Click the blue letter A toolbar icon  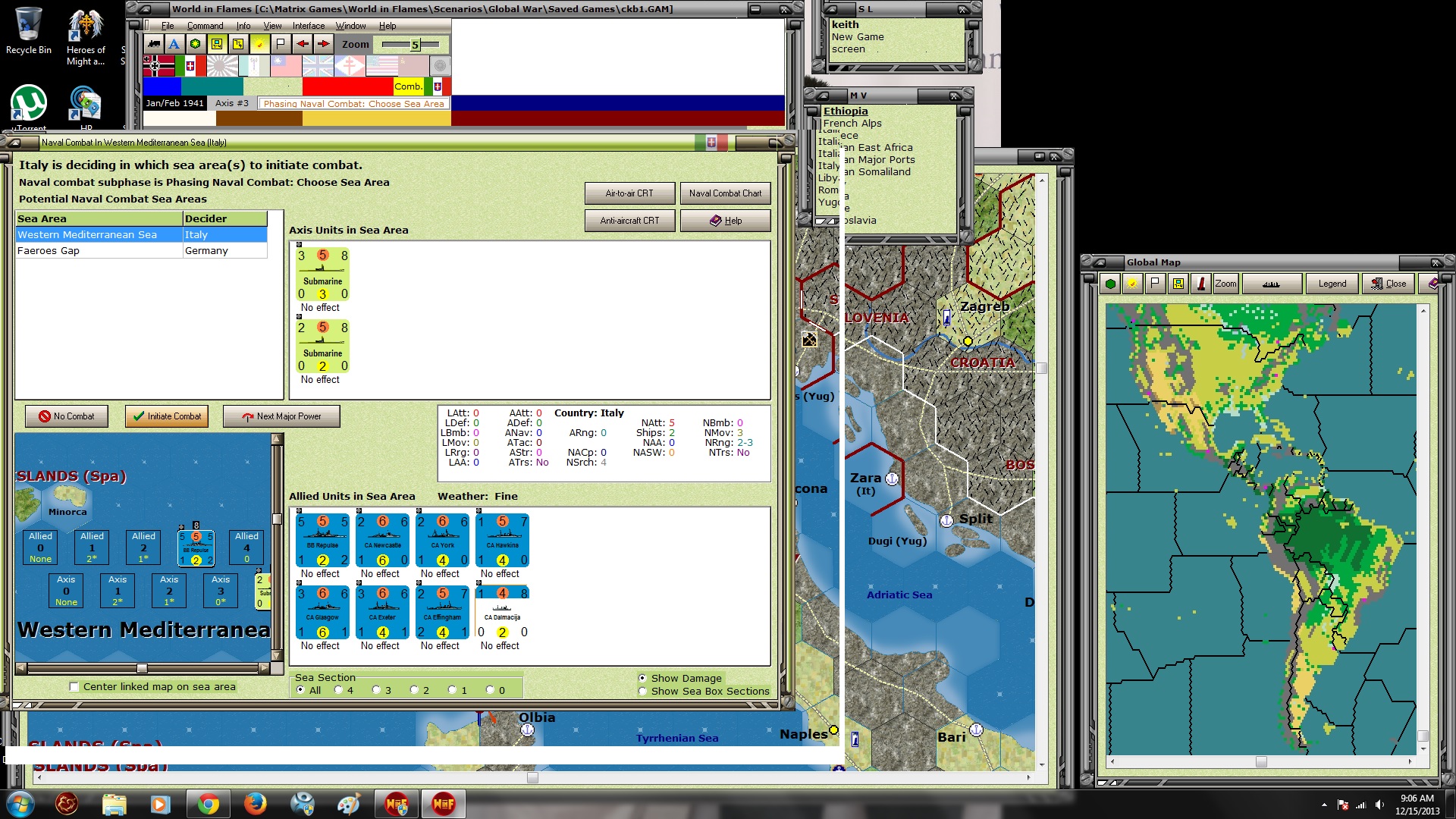174,44
